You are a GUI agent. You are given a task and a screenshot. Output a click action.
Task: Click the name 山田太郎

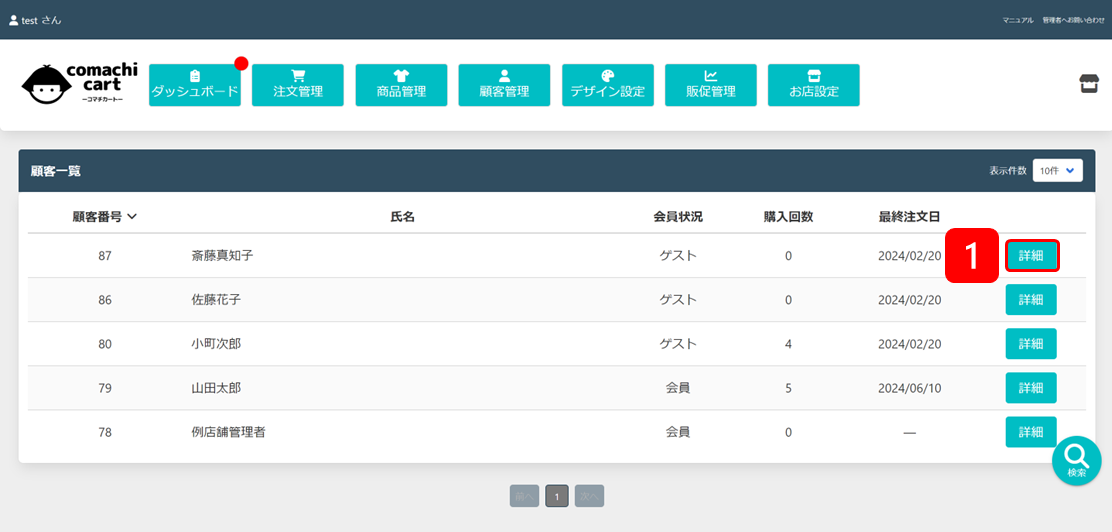pos(216,387)
